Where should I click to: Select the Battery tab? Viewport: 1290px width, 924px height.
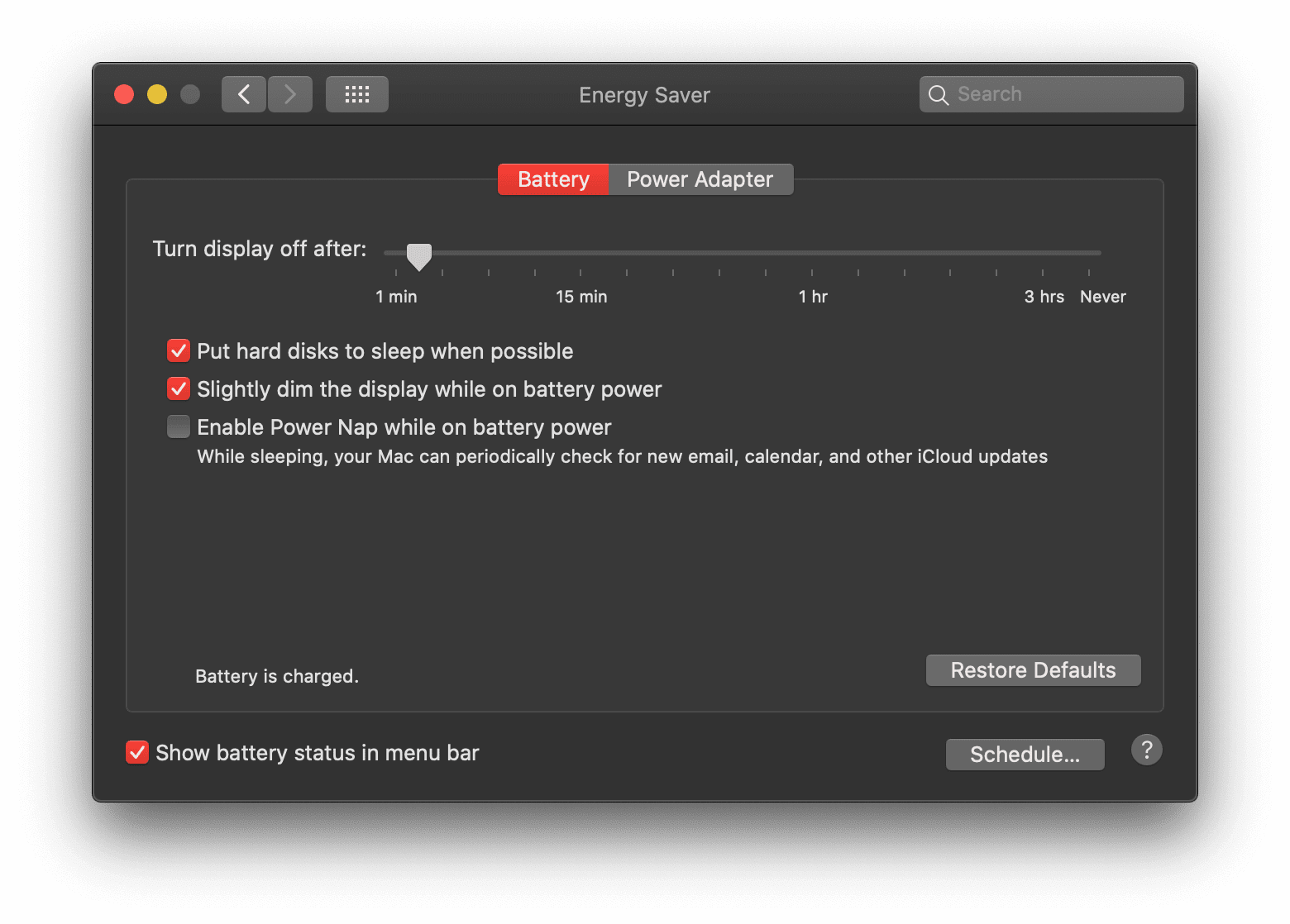(x=552, y=179)
